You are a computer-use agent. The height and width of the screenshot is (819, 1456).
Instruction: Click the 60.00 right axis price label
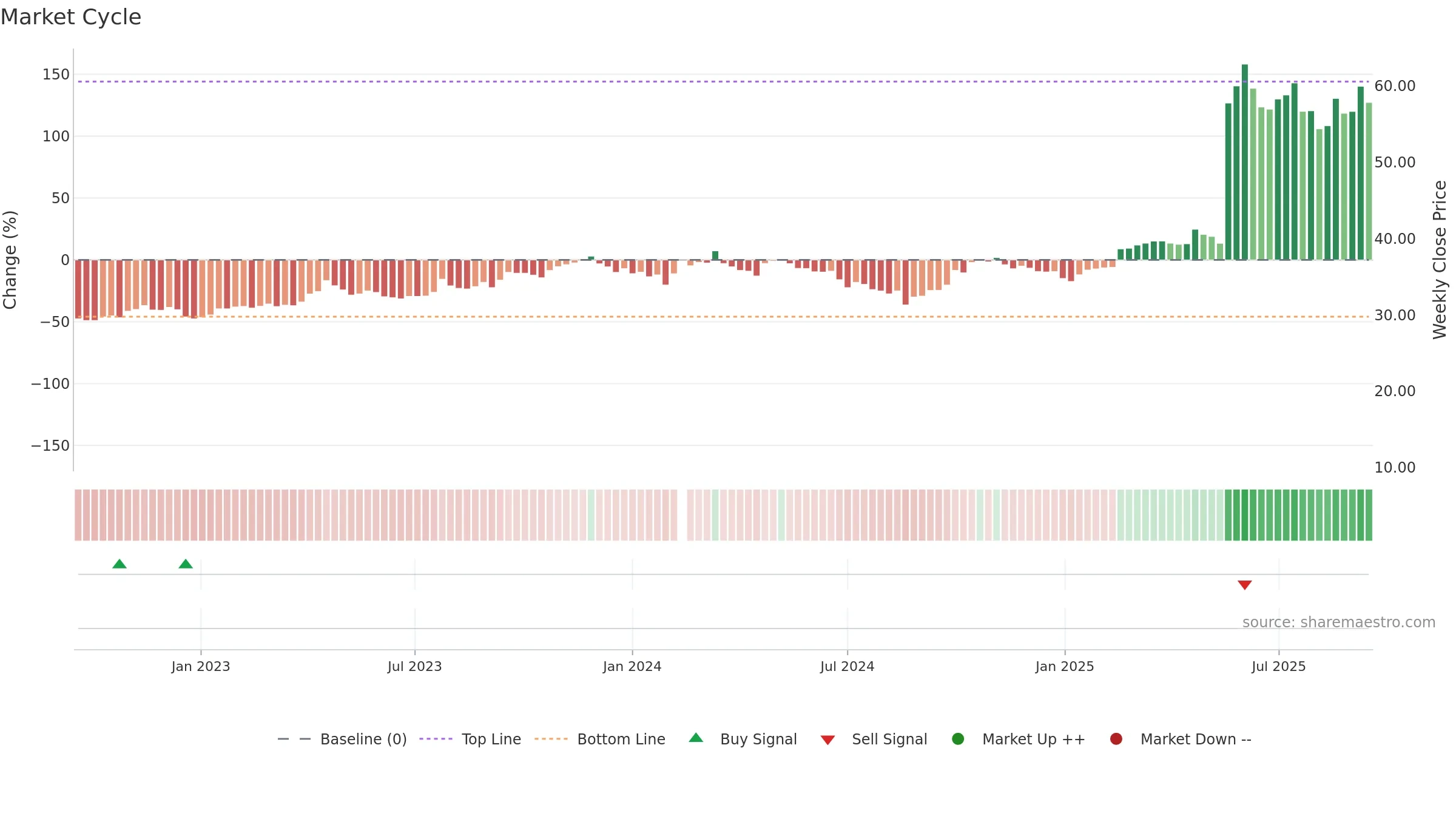click(1395, 86)
